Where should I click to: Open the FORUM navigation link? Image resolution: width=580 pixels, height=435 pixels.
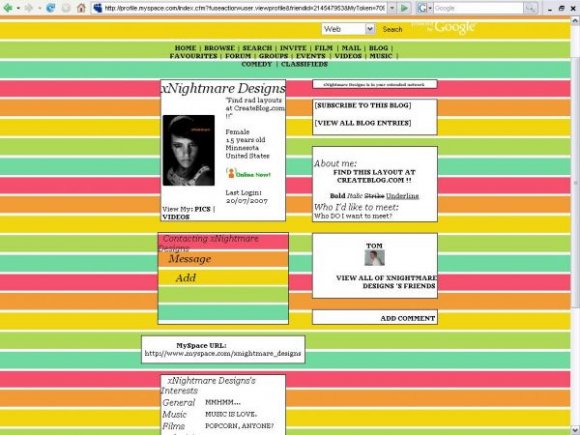[238, 56]
